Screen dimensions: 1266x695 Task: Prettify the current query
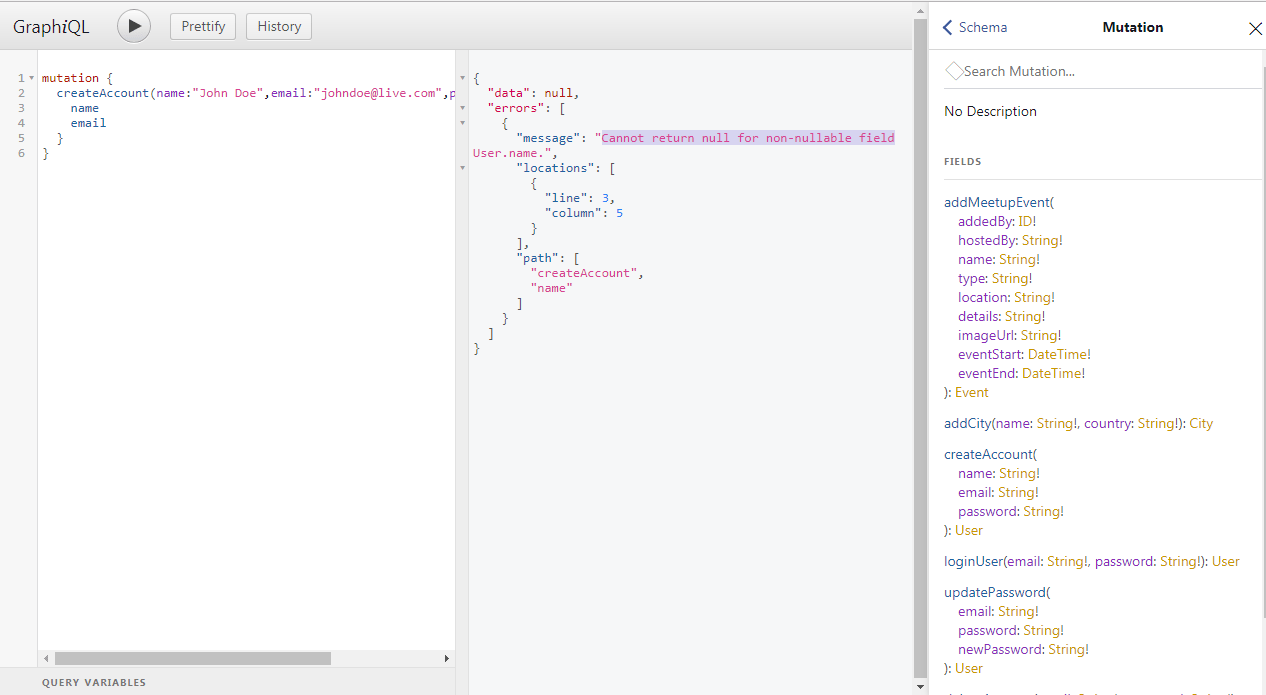[202, 26]
